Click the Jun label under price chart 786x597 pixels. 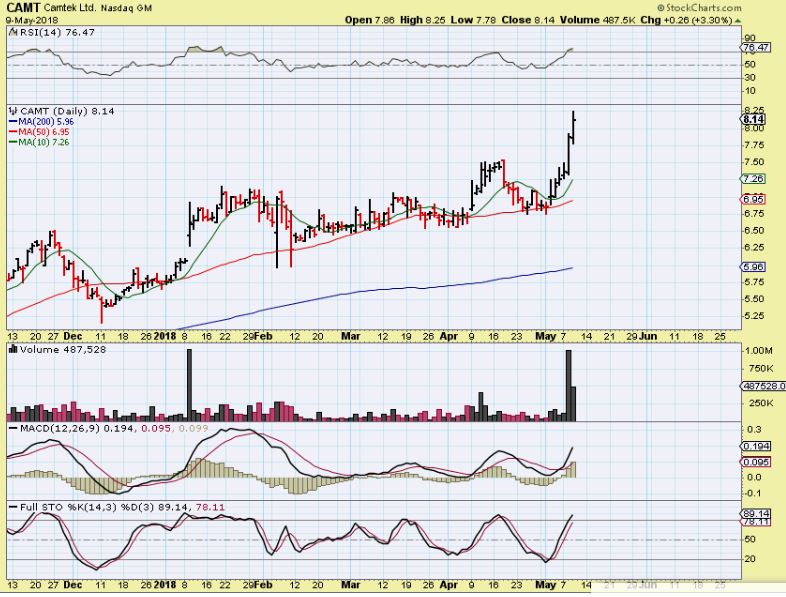[648, 336]
